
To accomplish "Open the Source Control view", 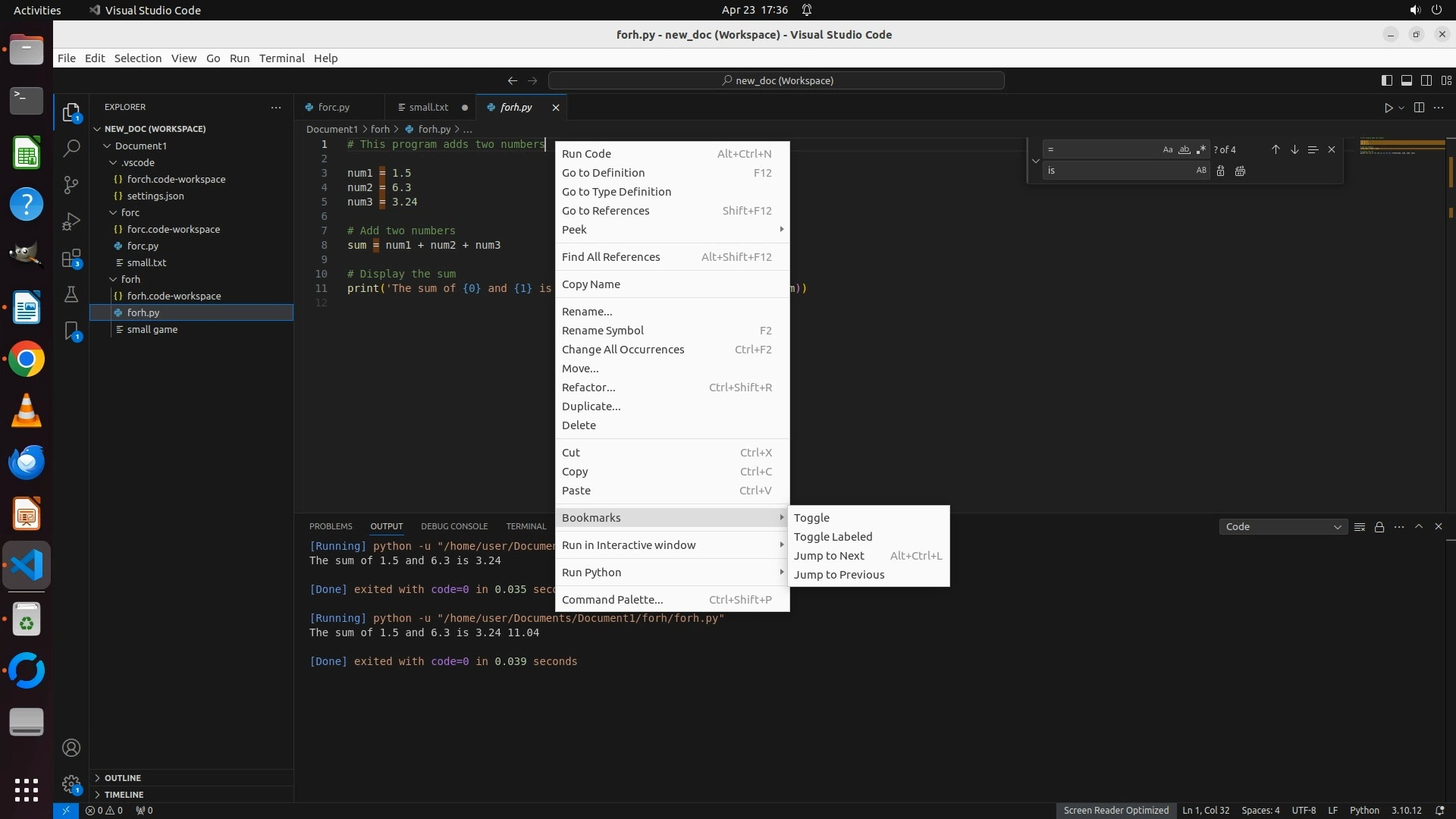I will (71, 184).
